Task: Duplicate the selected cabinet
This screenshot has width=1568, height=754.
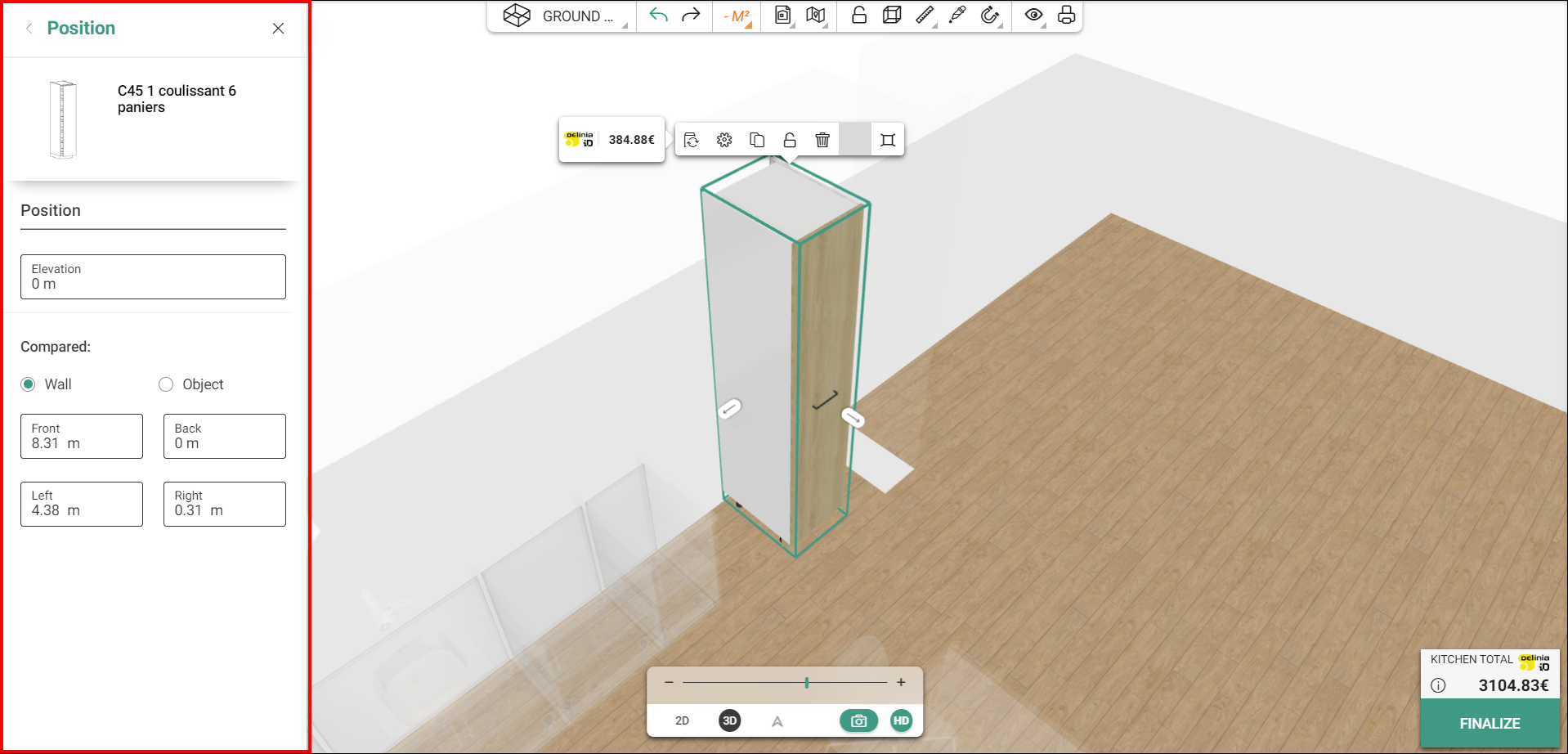Action: point(757,140)
